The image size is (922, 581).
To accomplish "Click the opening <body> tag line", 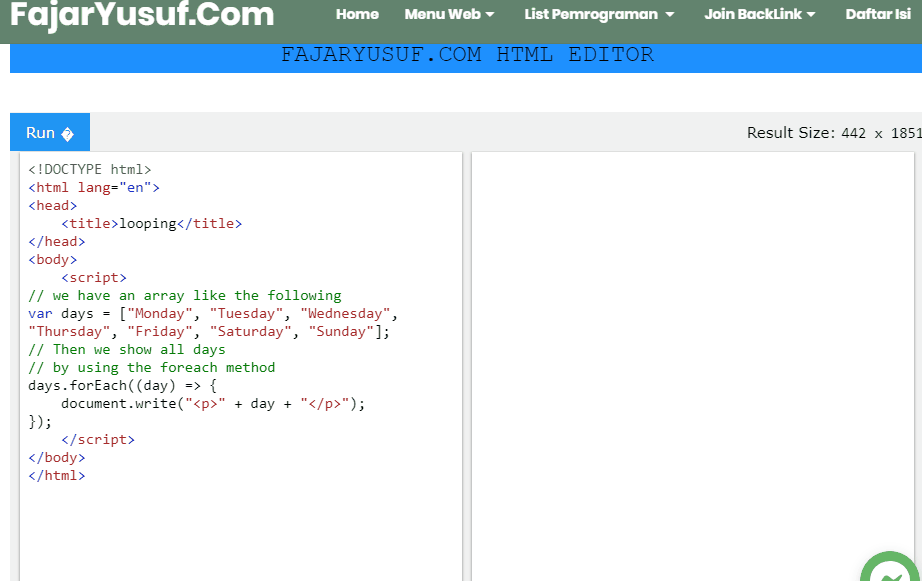I will point(52,259).
